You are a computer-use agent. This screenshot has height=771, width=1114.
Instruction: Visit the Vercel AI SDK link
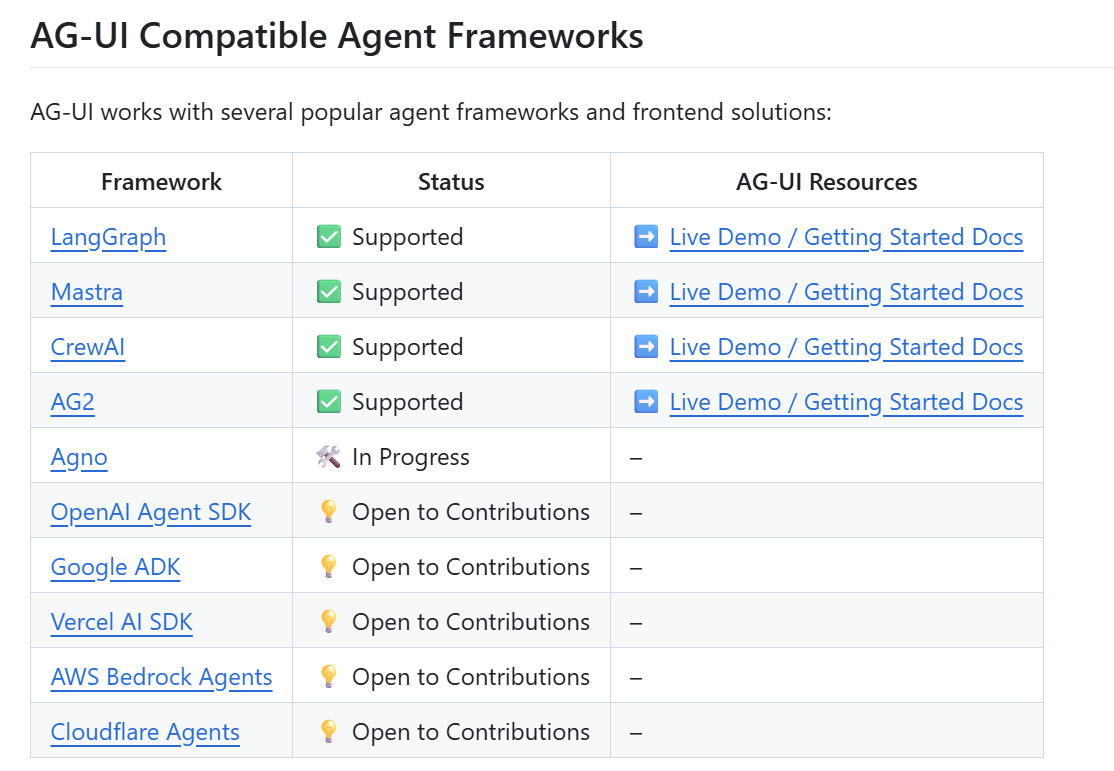(x=122, y=622)
